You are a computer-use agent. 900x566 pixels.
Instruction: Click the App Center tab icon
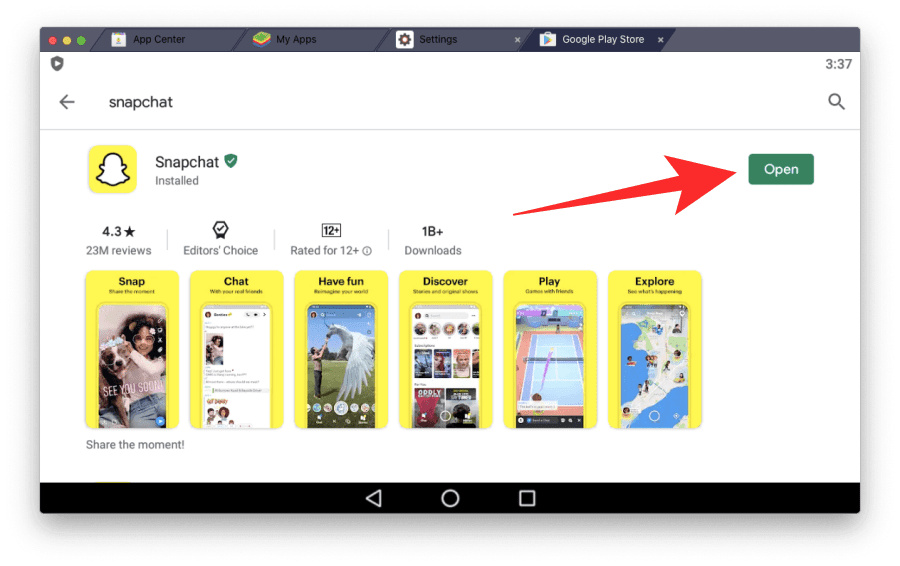(x=118, y=40)
